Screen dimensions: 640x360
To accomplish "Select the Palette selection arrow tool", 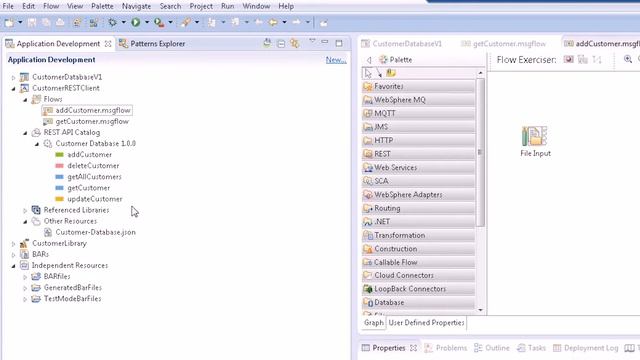I will coord(368,73).
